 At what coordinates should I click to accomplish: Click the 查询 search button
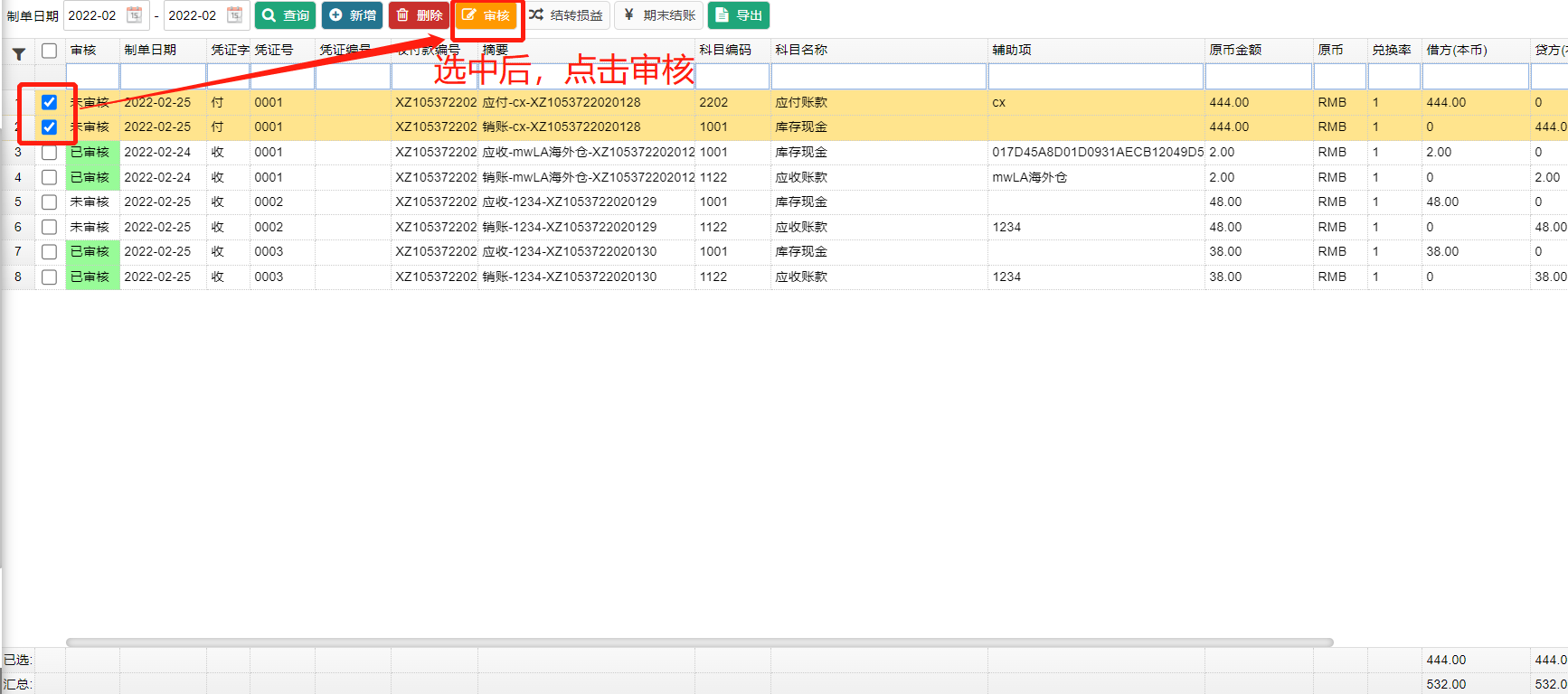pos(285,15)
